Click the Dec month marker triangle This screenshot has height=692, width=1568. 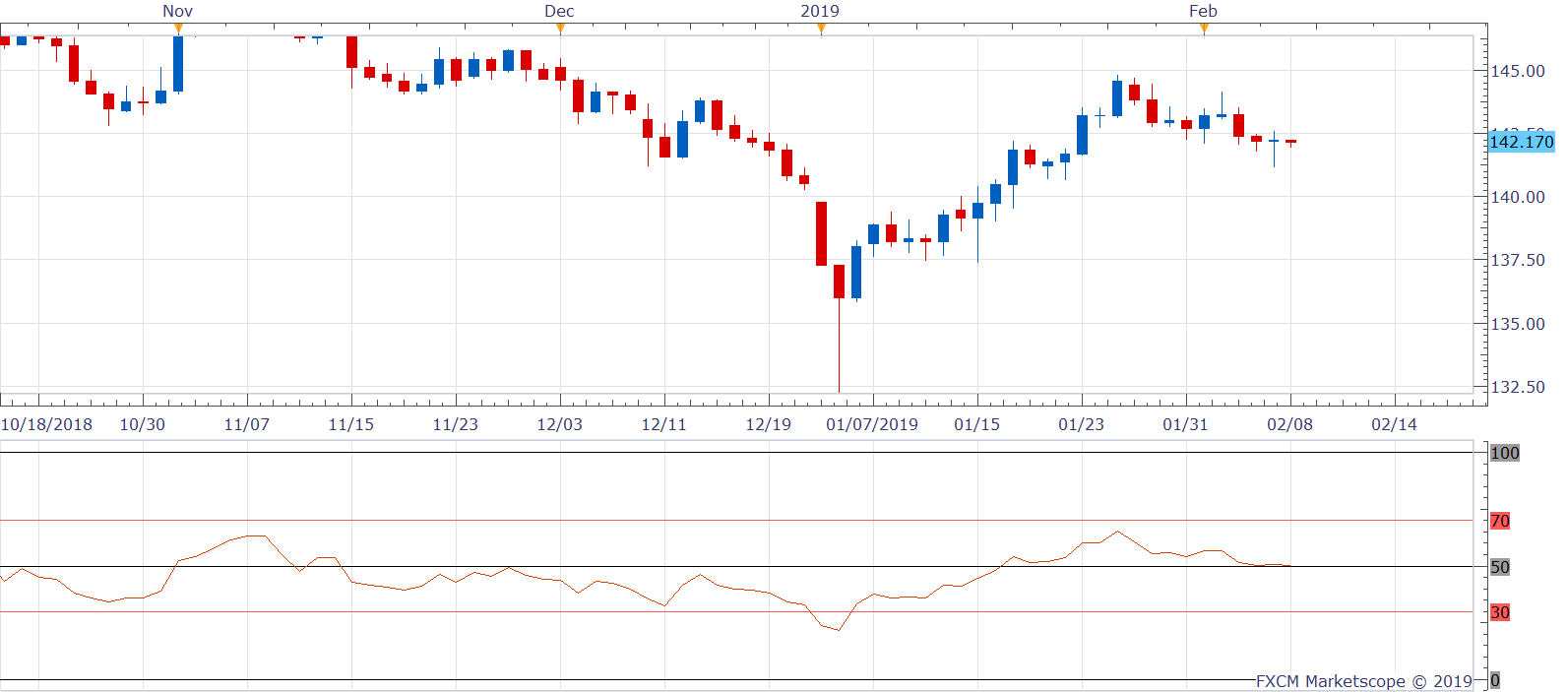click(x=560, y=29)
